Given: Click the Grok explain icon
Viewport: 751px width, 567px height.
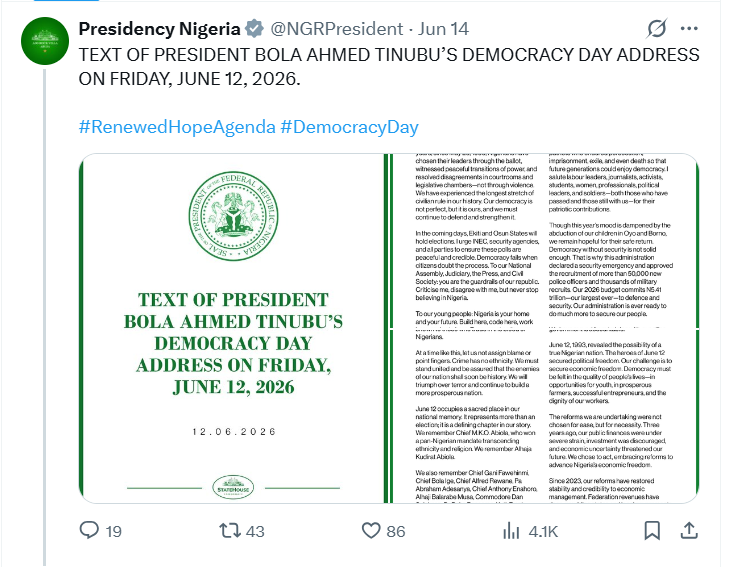Looking at the screenshot, I should 656,29.
